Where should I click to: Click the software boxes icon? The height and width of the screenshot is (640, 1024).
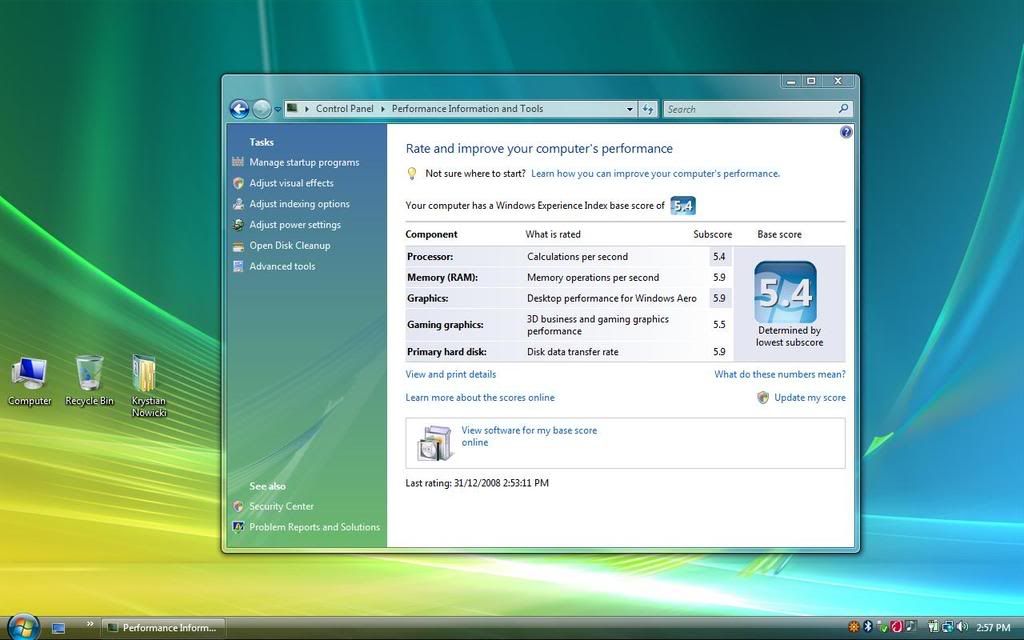(436, 443)
